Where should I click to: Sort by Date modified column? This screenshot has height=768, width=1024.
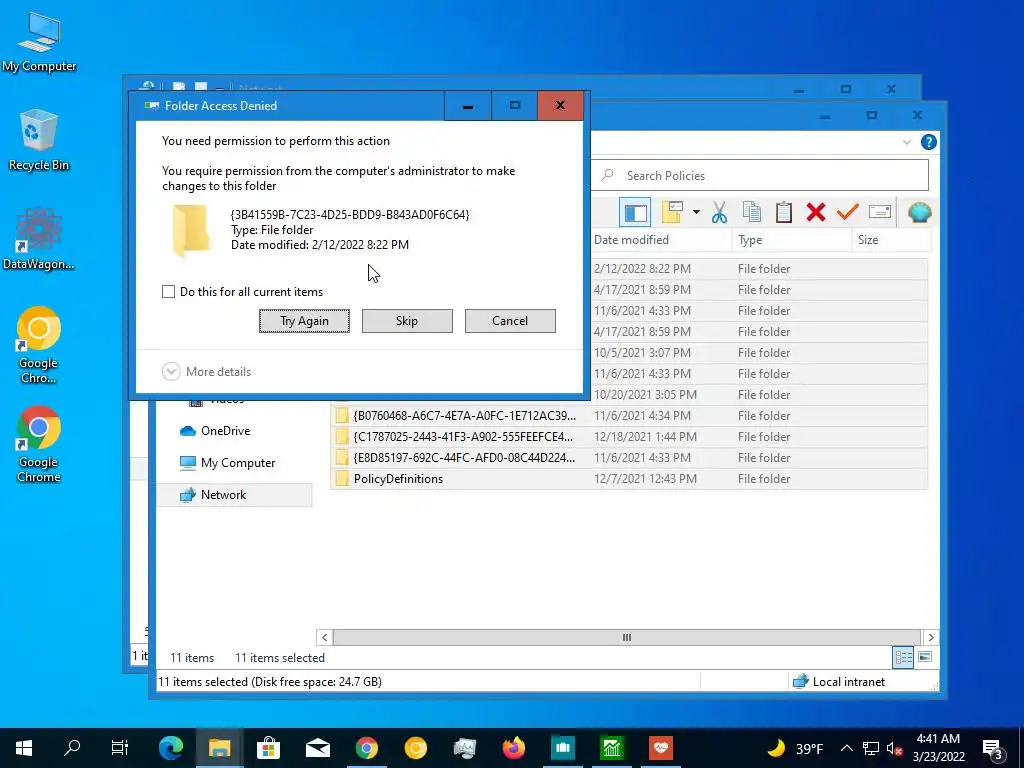[x=661, y=240]
